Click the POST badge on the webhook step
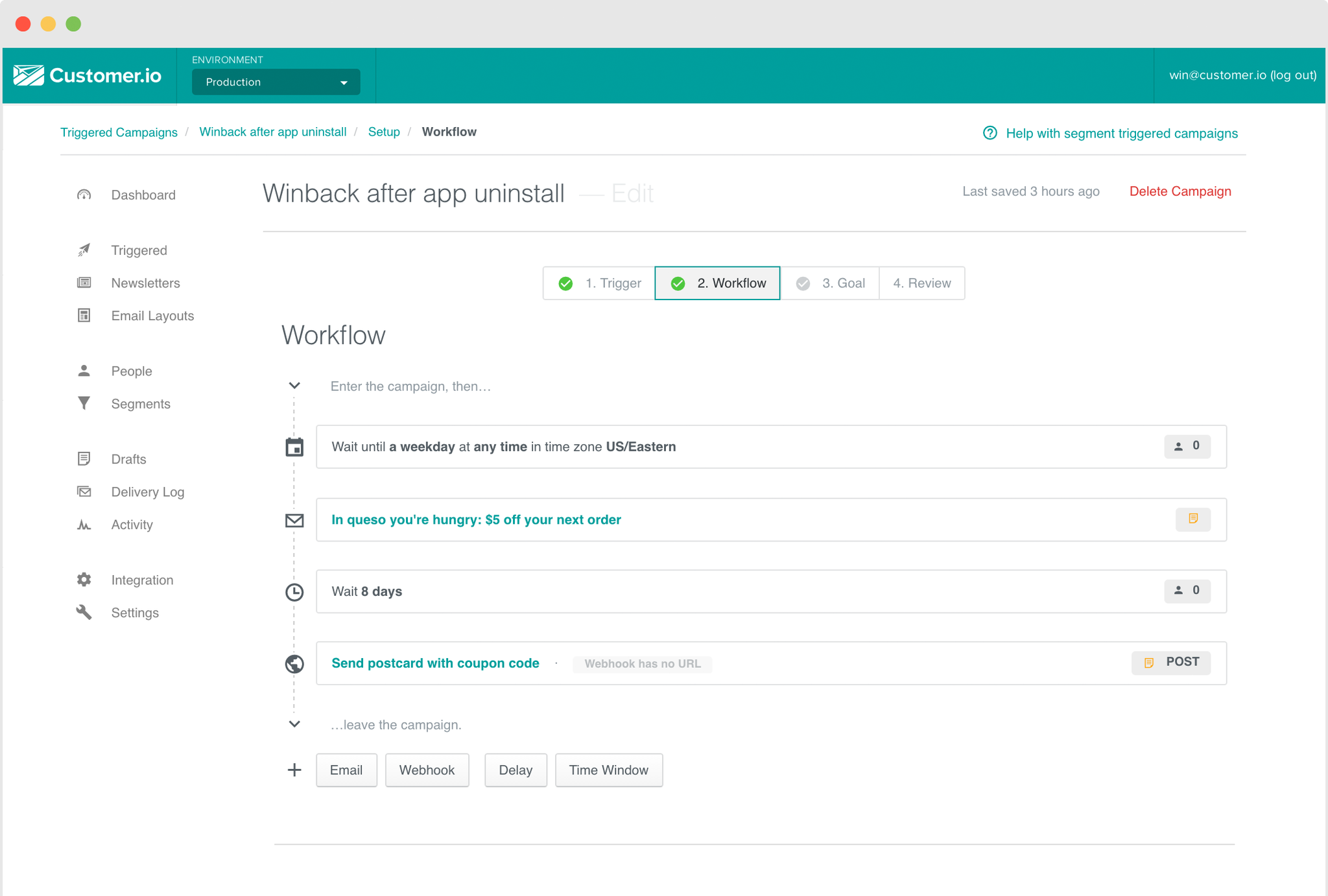 coord(1171,663)
